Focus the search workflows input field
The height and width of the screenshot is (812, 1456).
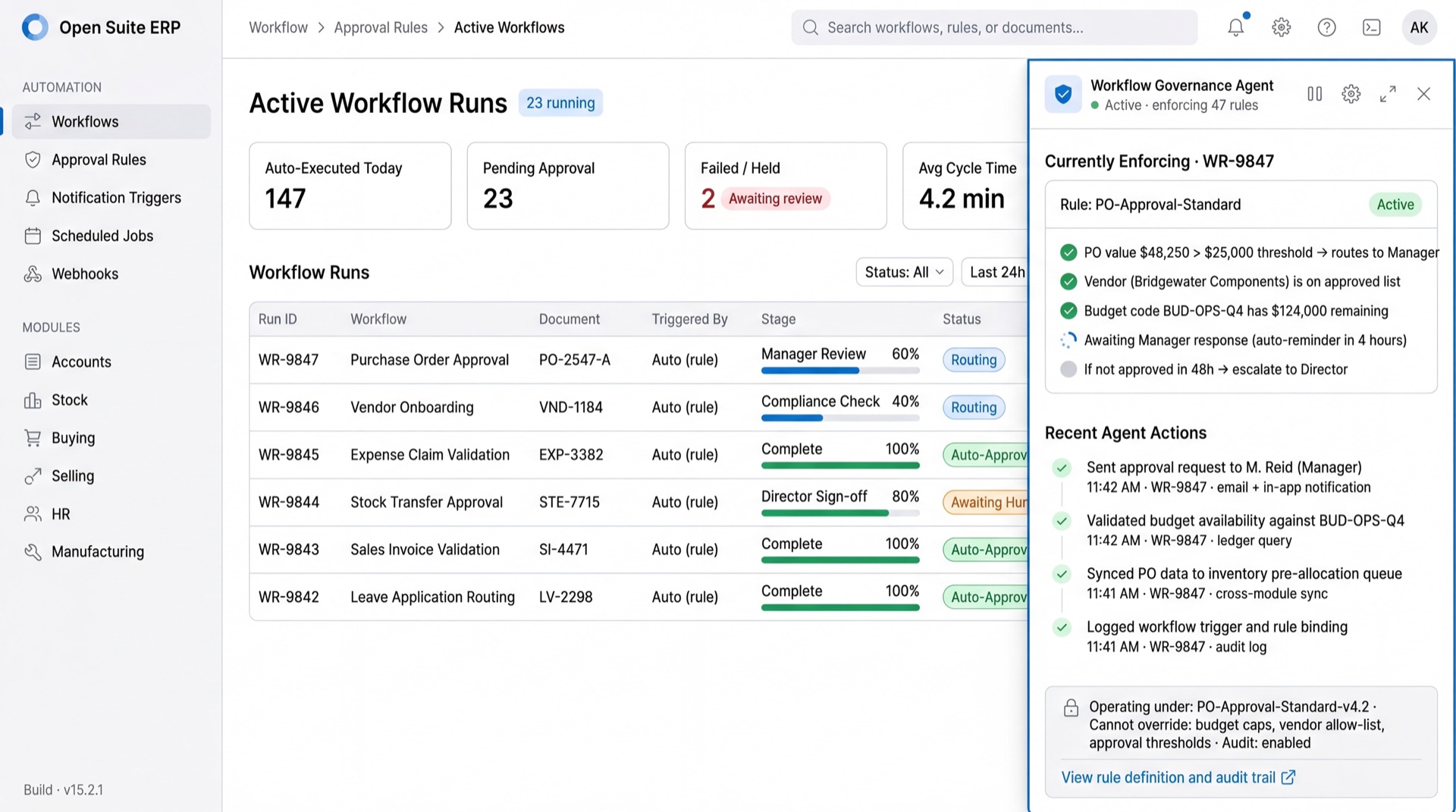click(994, 27)
